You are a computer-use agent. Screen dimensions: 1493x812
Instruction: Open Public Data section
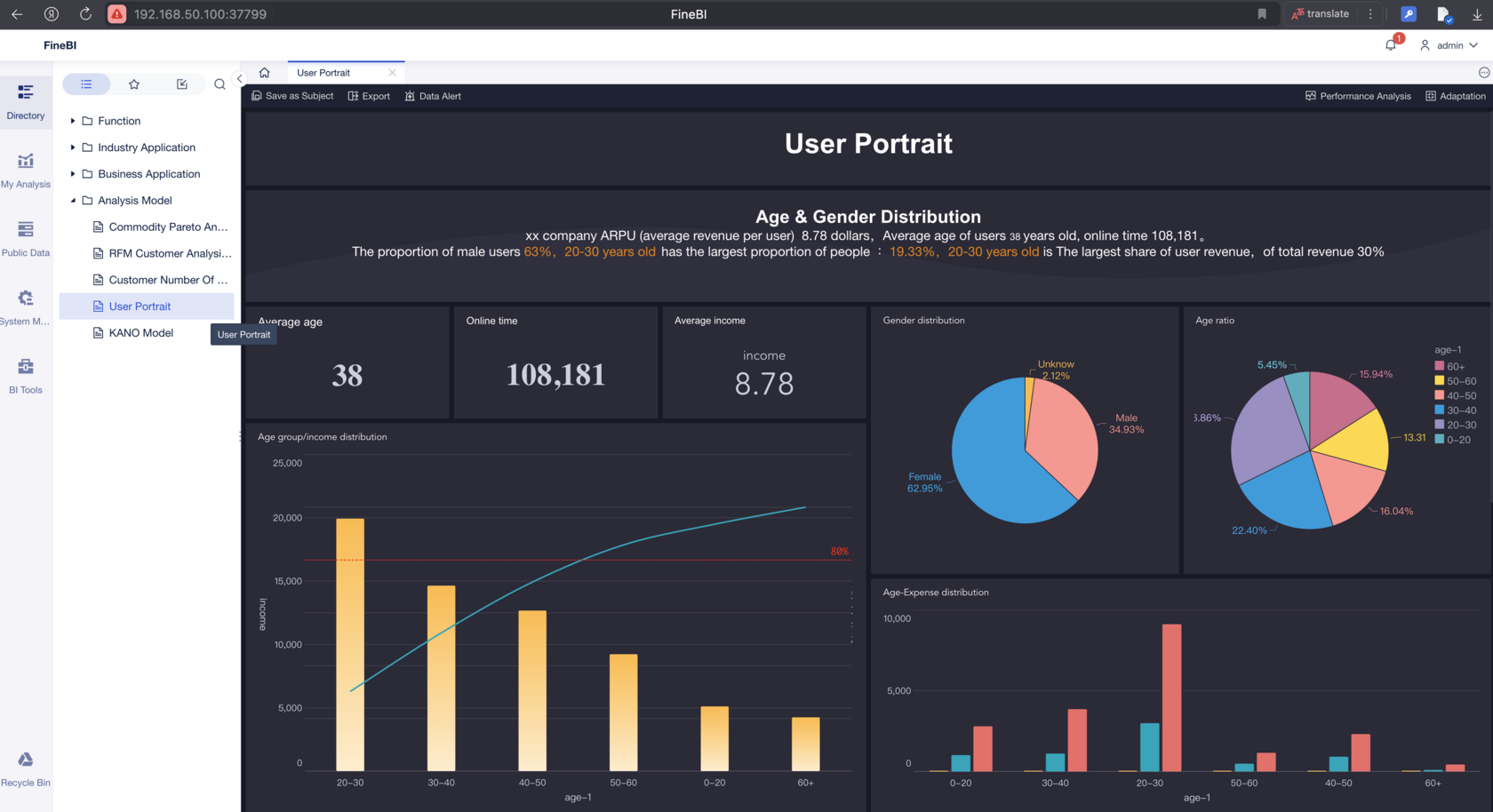point(26,239)
